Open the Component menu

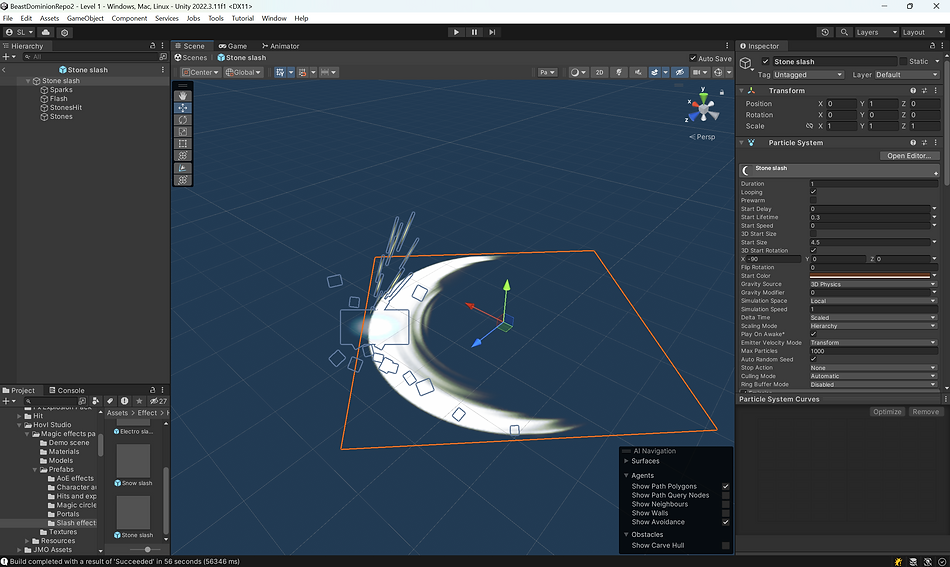coord(129,18)
